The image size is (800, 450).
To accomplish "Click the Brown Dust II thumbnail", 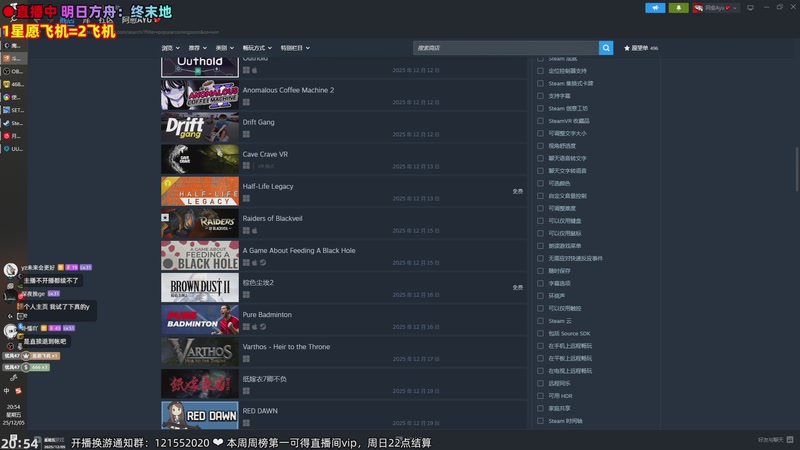I will pos(200,287).
